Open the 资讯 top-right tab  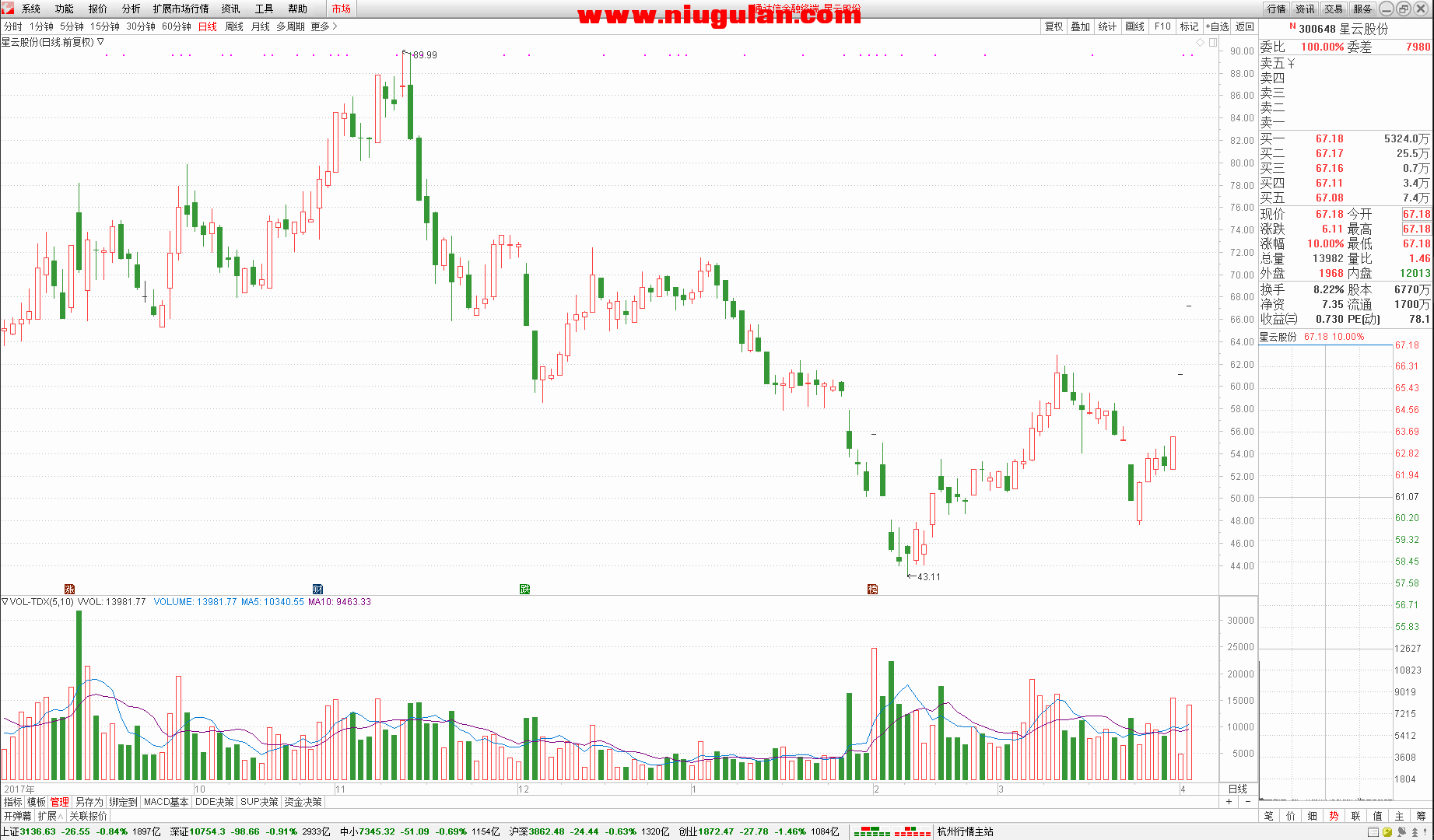click(1306, 9)
